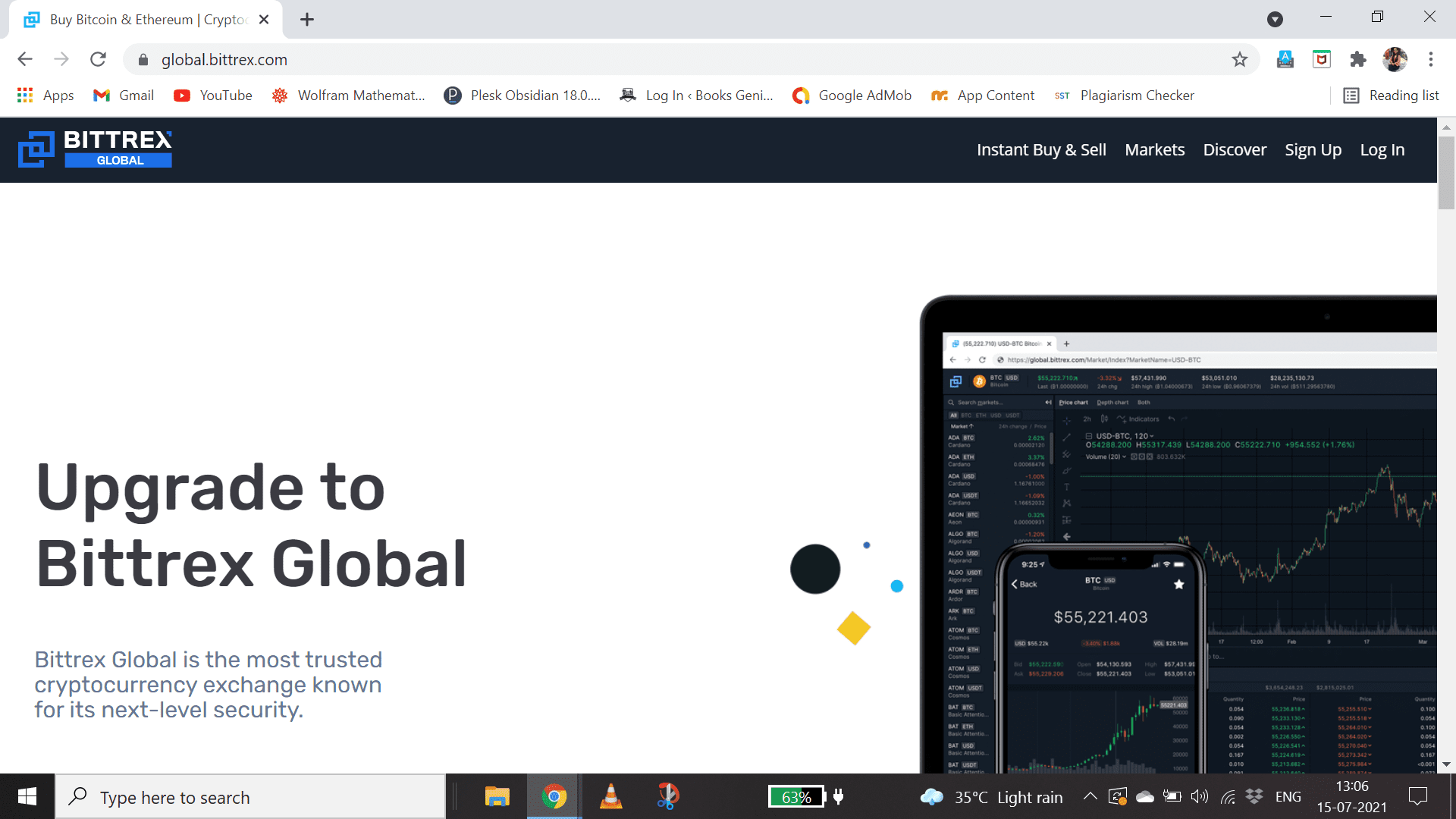1456x819 pixels.
Task: Open the Windows Start menu
Action: click(x=27, y=796)
